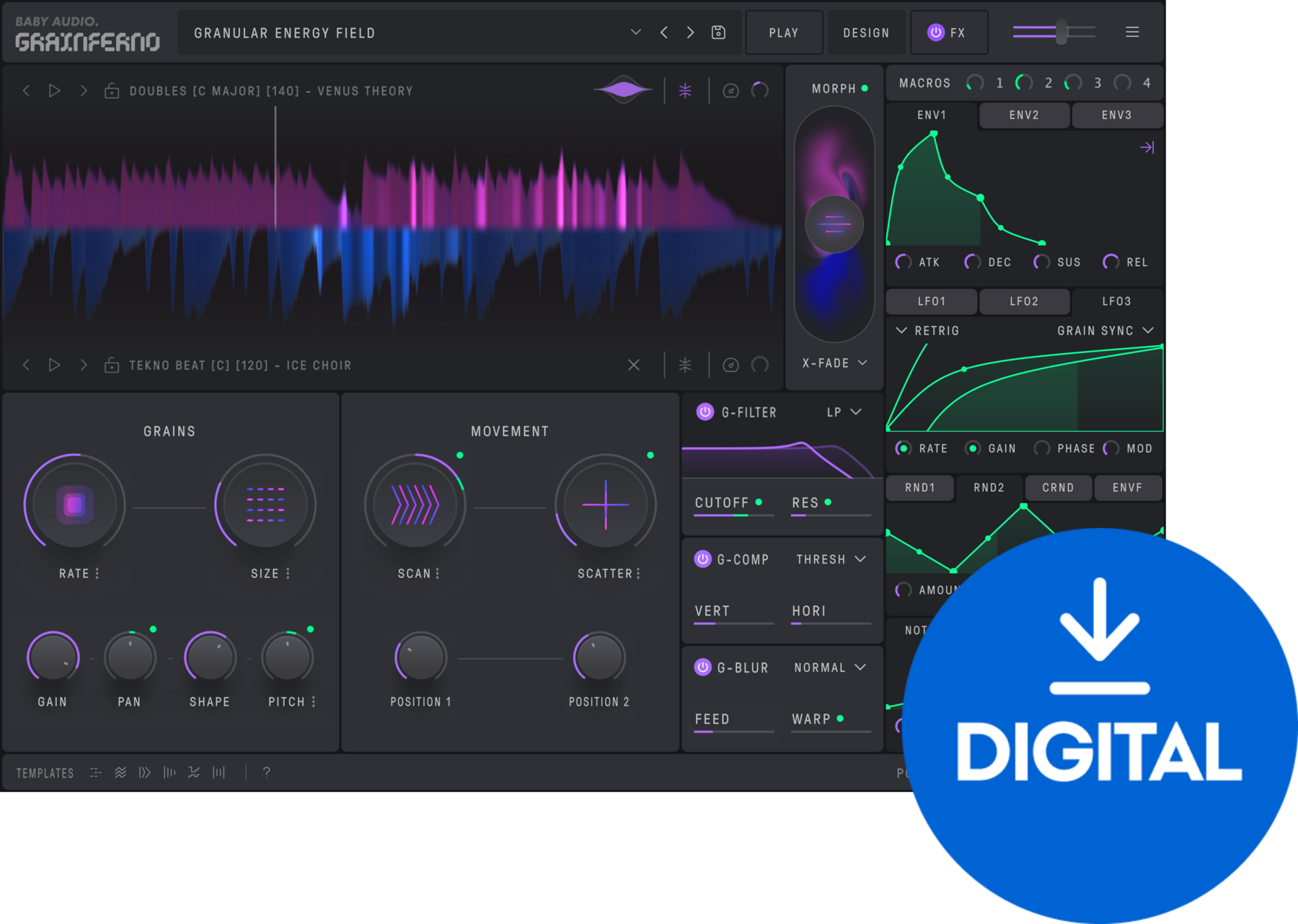Load next sample for Tekno Beat layer
The width and height of the screenshot is (1298, 924).
click(84, 365)
